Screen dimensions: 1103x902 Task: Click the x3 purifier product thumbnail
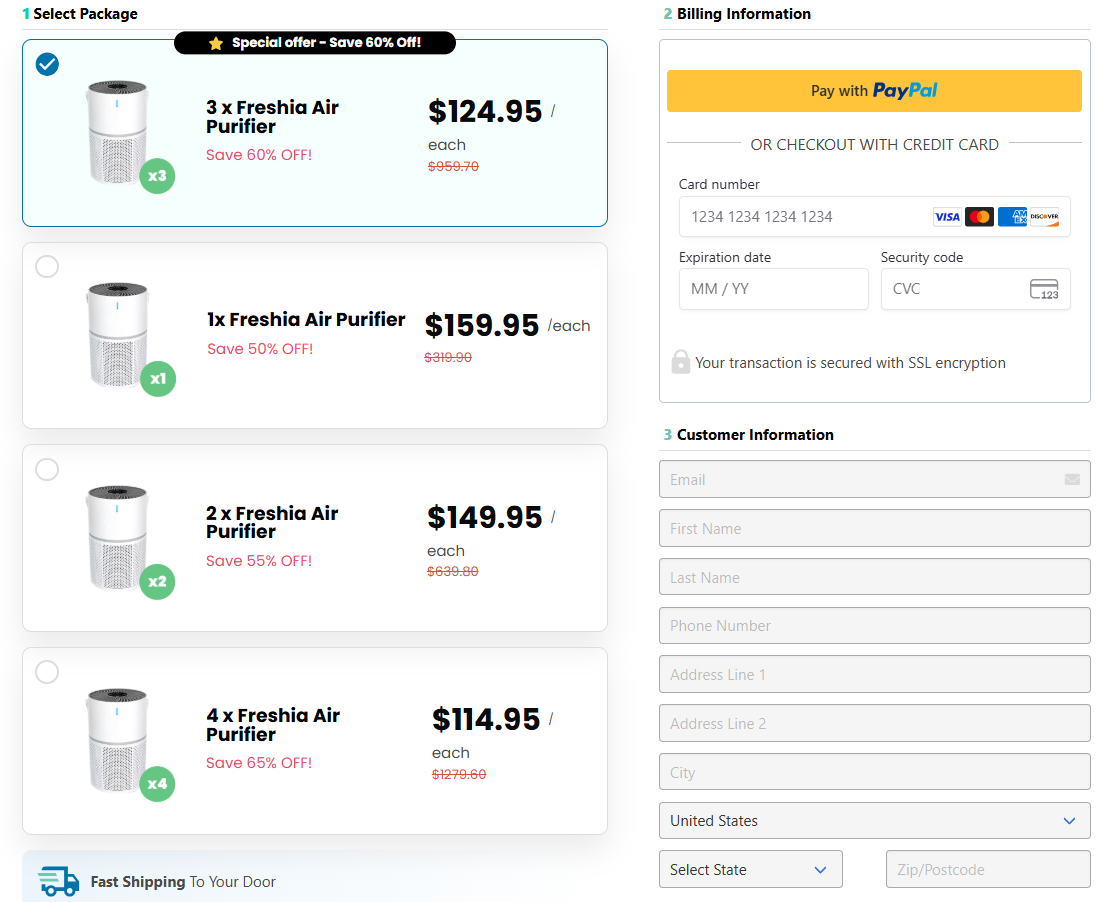tap(118, 133)
